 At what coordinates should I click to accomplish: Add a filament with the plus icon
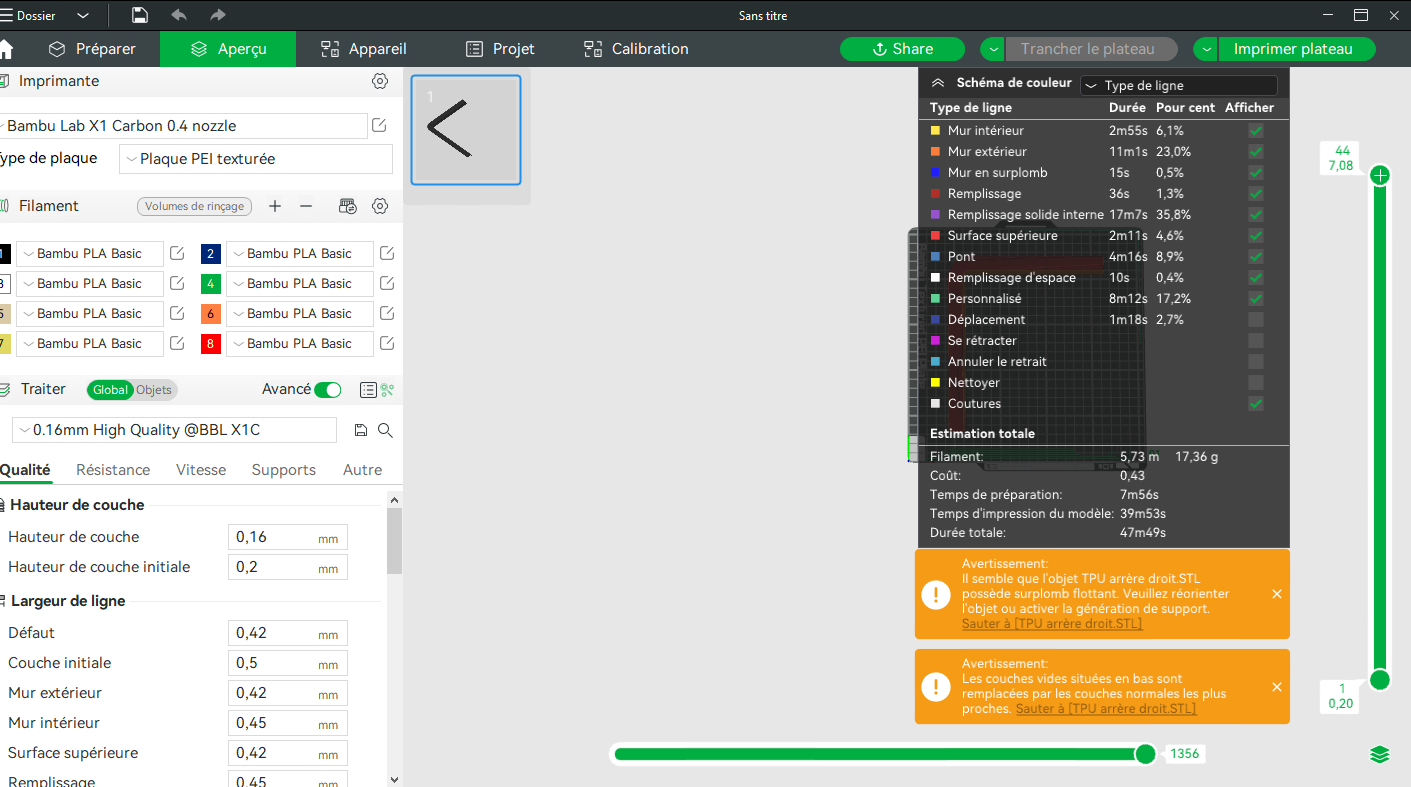coord(275,206)
